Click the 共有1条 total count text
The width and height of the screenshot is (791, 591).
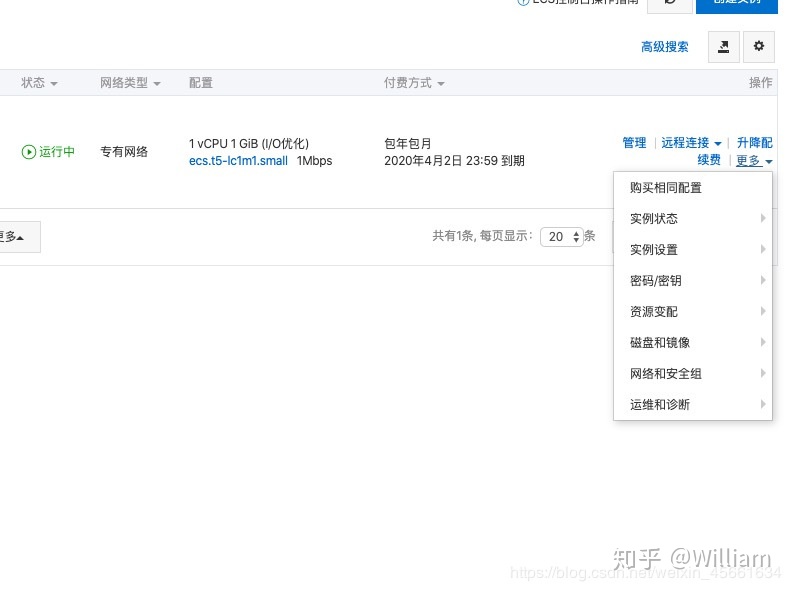coord(453,235)
